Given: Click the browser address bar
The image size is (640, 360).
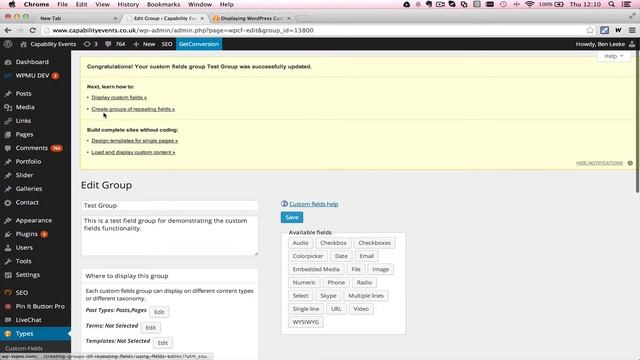Looking at the screenshot, I should click(314, 30).
